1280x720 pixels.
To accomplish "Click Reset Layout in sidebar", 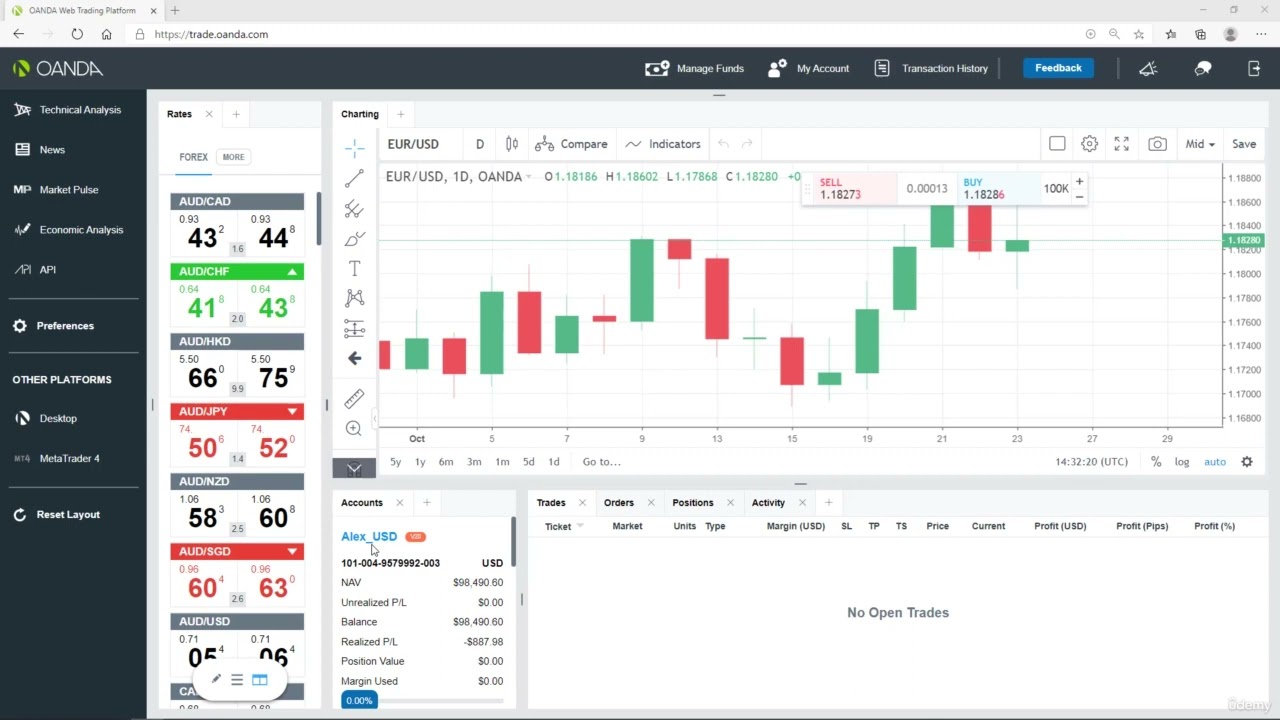I will coord(56,515).
